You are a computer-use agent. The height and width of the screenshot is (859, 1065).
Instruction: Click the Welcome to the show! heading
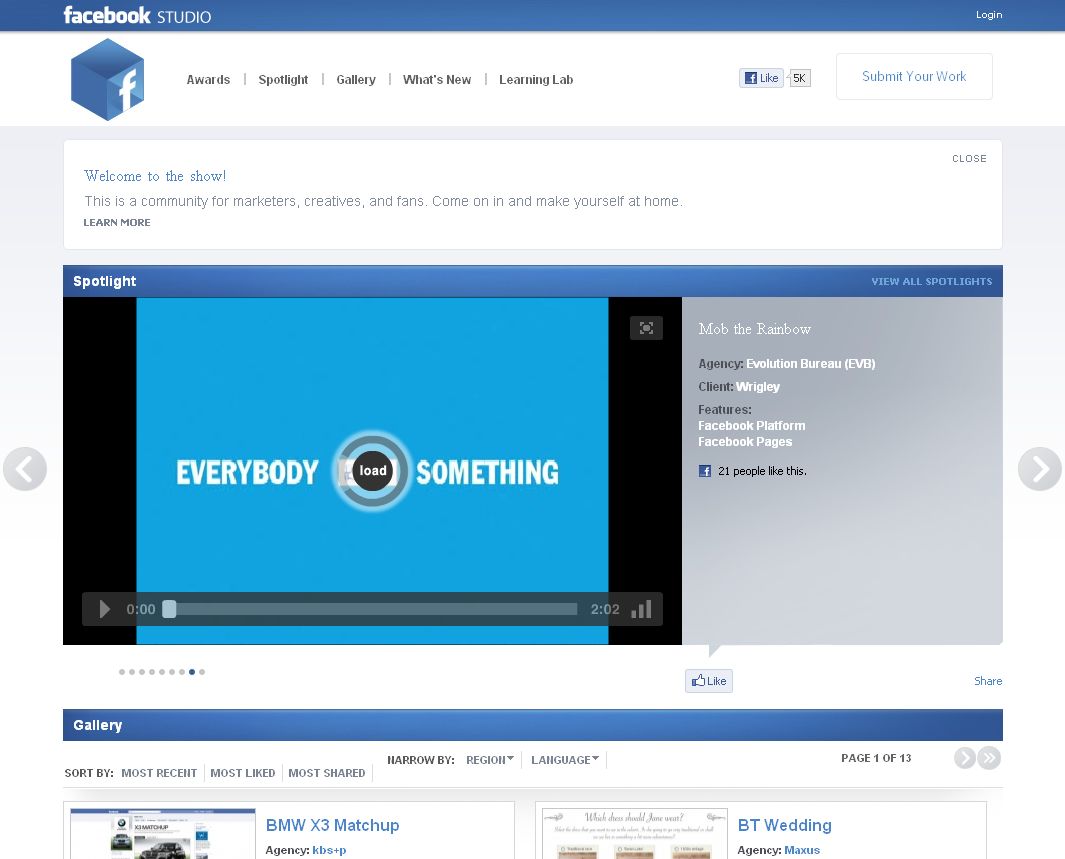155,177
